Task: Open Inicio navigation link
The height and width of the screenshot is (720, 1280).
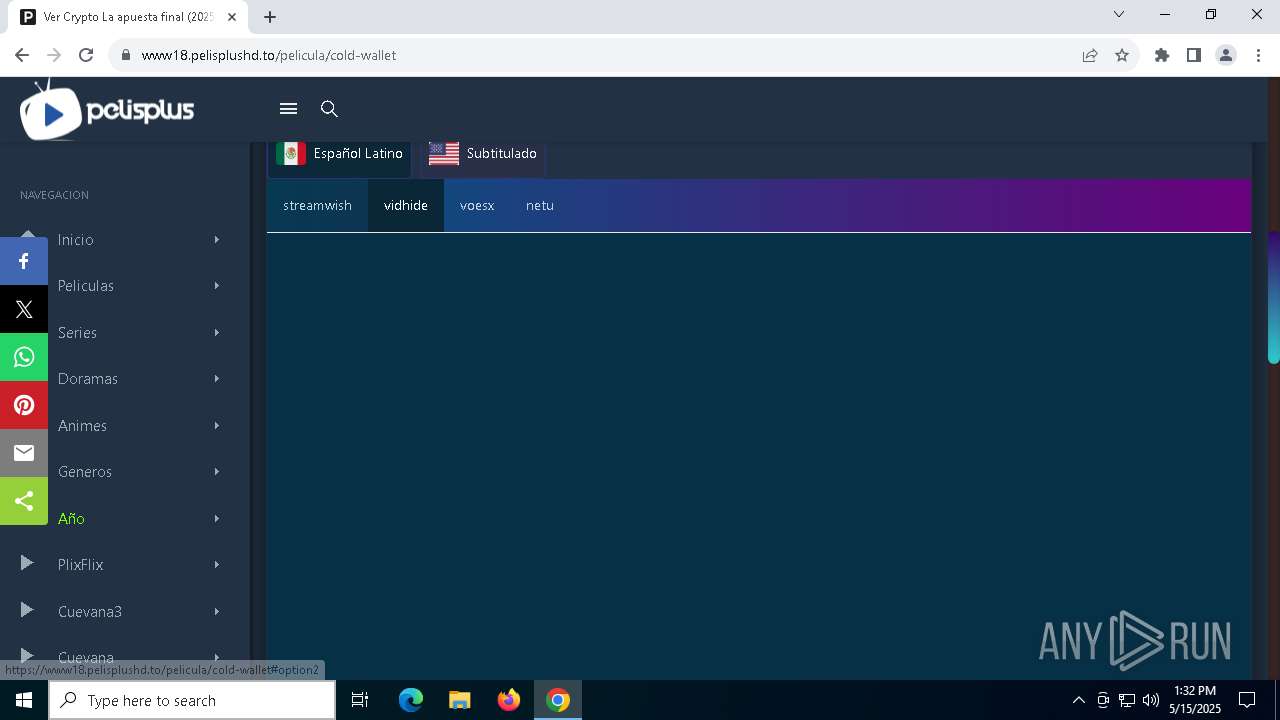Action: point(76,240)
